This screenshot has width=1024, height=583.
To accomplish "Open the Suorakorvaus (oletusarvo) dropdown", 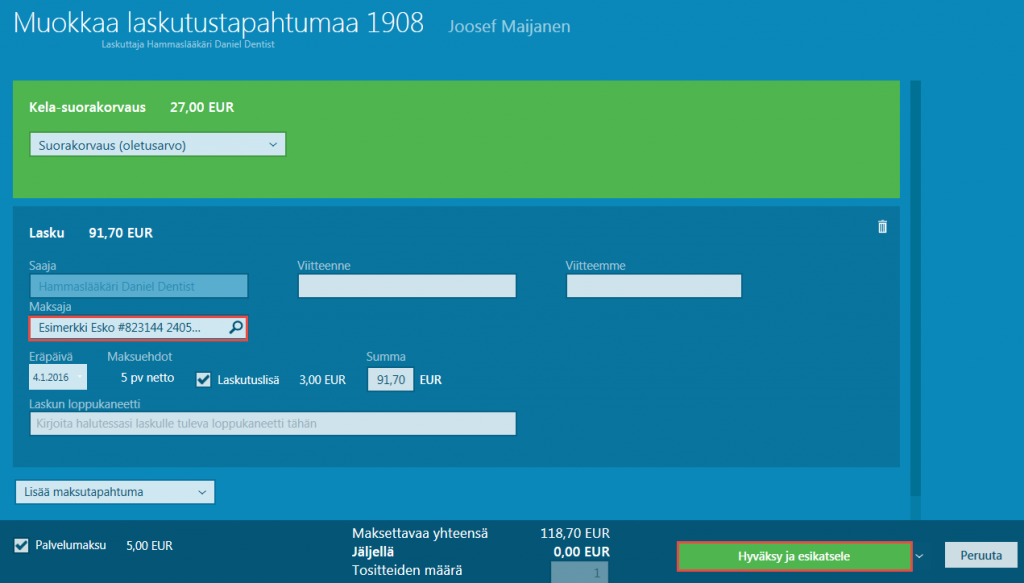I will coord(157,144).
